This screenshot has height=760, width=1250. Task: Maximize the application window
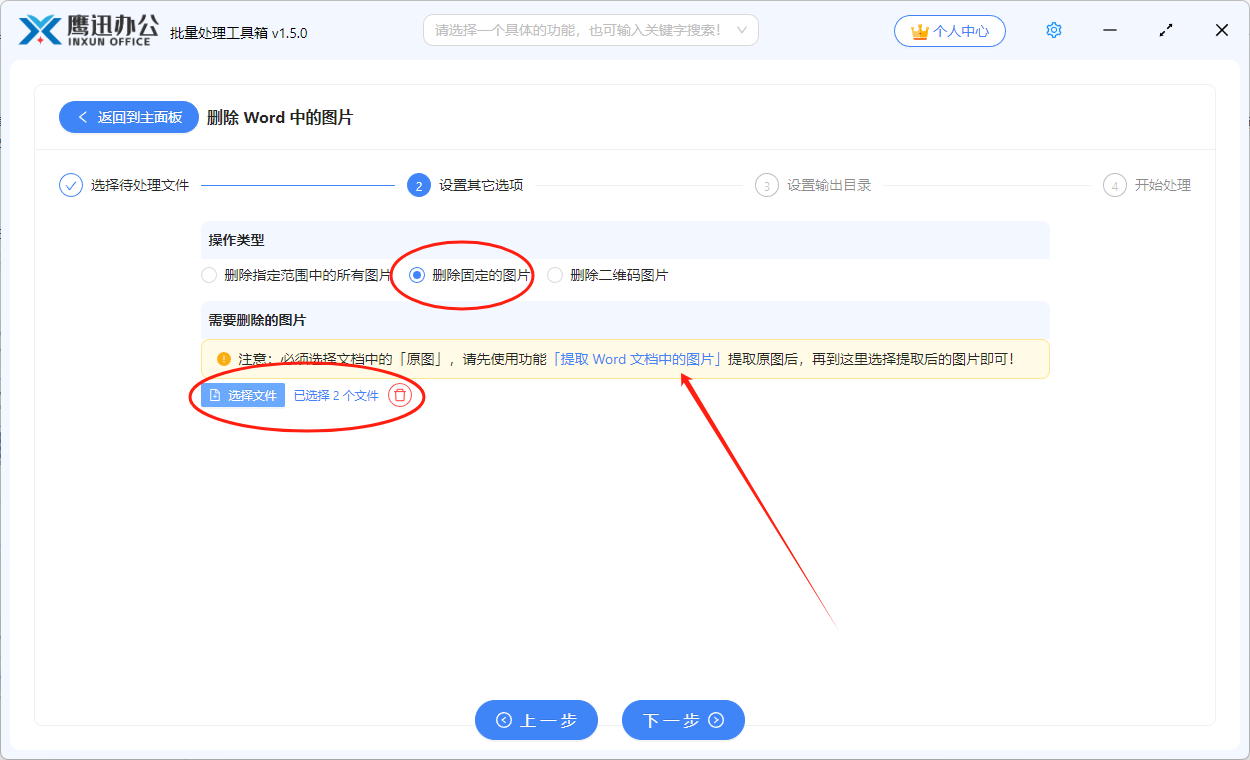pyautogui.click(x=1166, y=30)
